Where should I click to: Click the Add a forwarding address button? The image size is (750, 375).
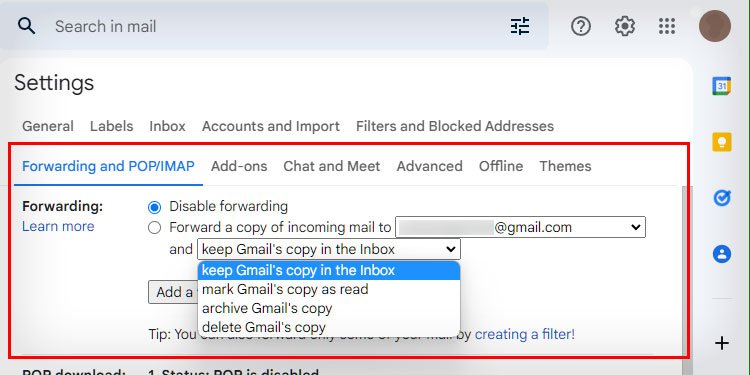coord(173,292)
